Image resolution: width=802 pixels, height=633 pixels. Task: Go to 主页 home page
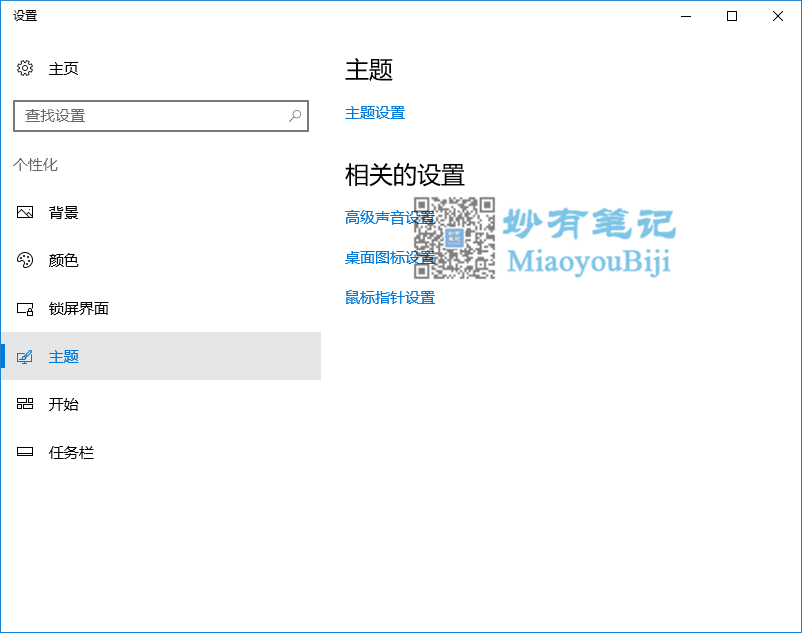click(x=63, y=69)
